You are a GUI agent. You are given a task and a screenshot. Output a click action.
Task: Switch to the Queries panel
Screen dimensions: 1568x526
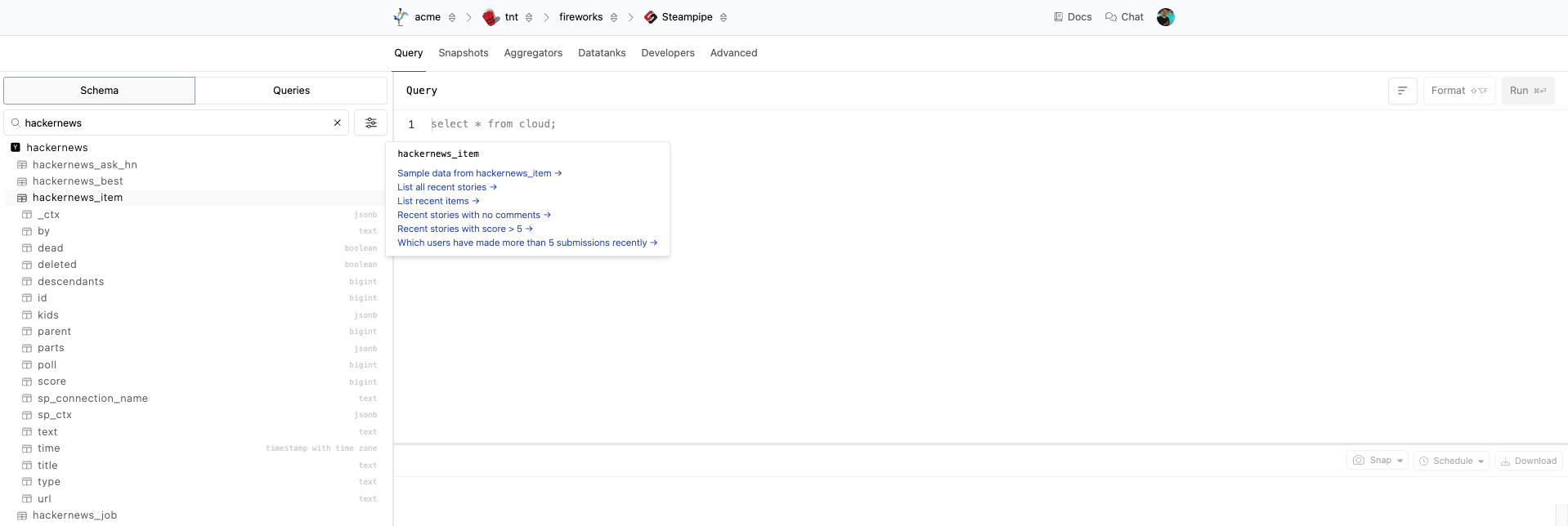coord(291,91)
